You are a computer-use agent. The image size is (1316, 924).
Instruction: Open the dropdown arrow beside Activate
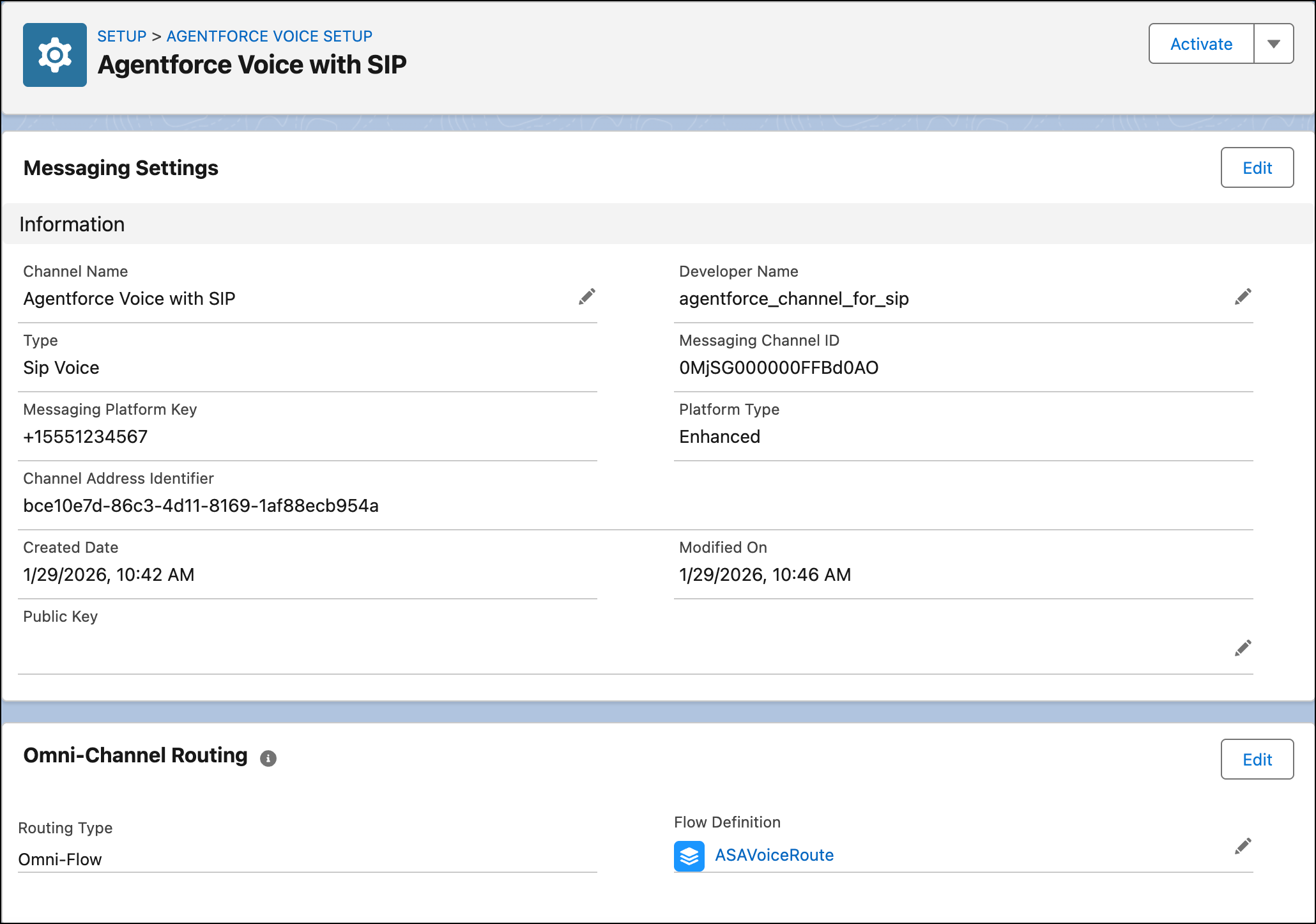pyautogui.click(x=1274, y=43)
